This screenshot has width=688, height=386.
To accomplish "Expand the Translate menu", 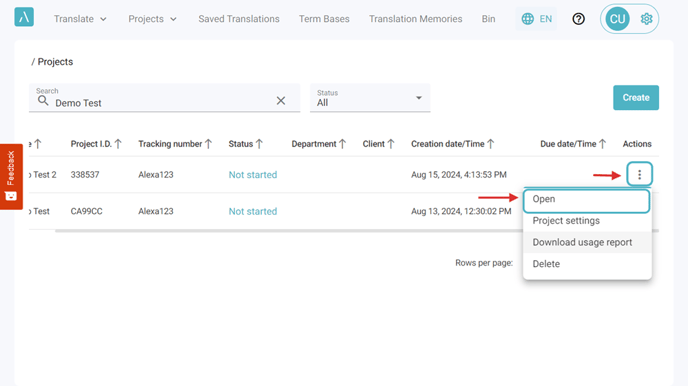I will coord(80,19).
